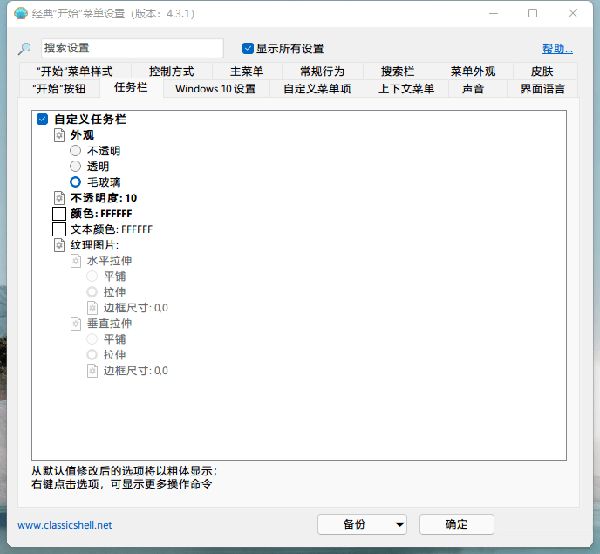Click the 垂直拉伸 setting icon
The height and width of the screenshot is (554, 600).
point(76,324)
